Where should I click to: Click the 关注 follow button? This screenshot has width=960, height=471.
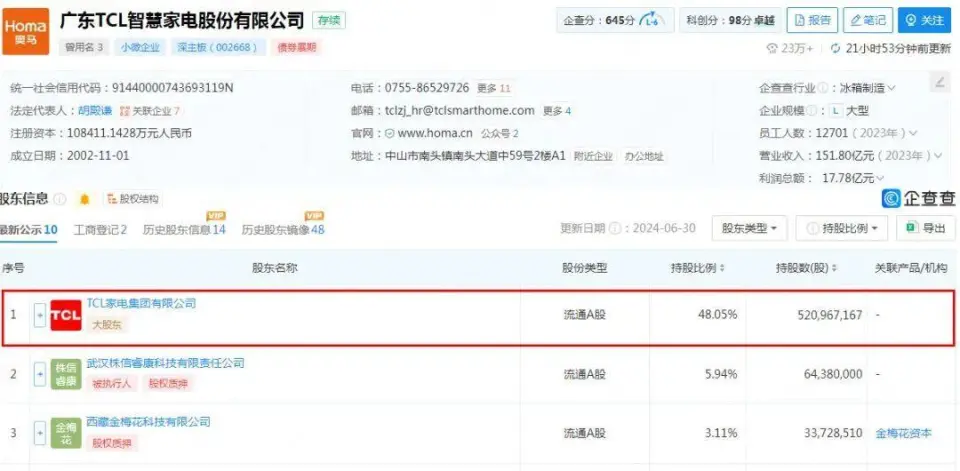(924, 20)
